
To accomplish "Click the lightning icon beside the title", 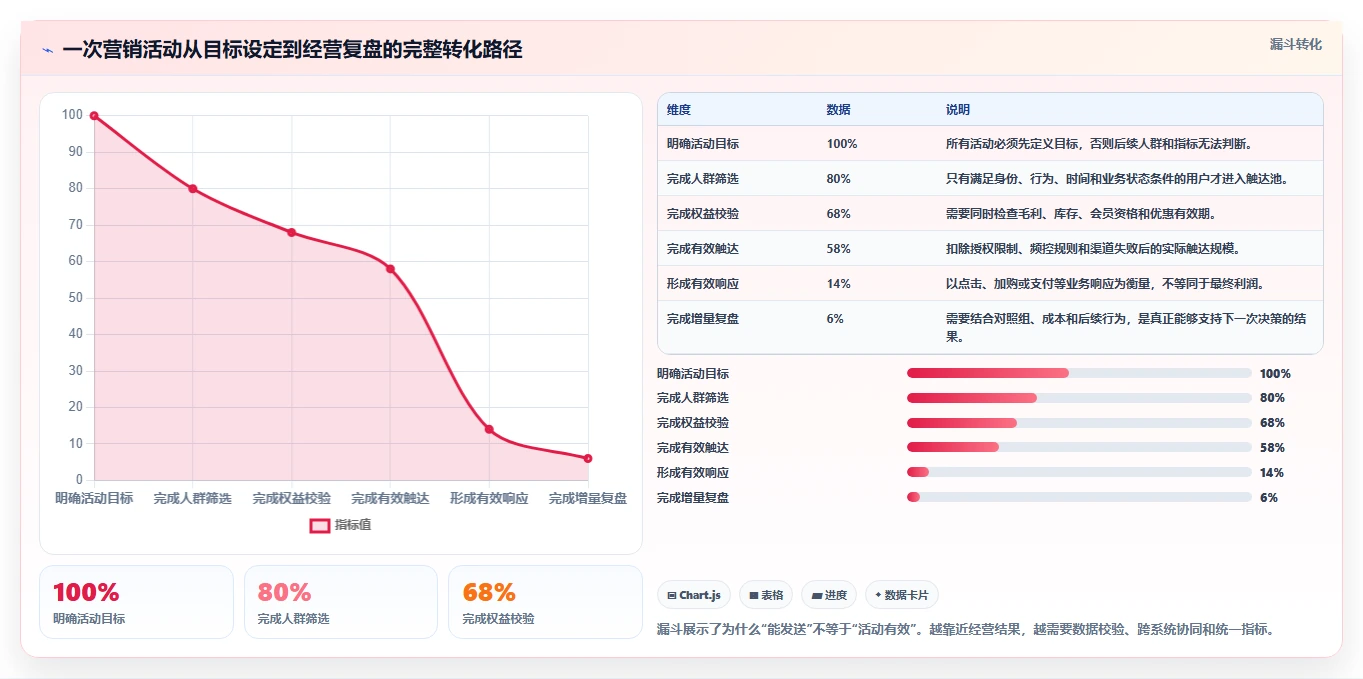I will tap(47, 50).
